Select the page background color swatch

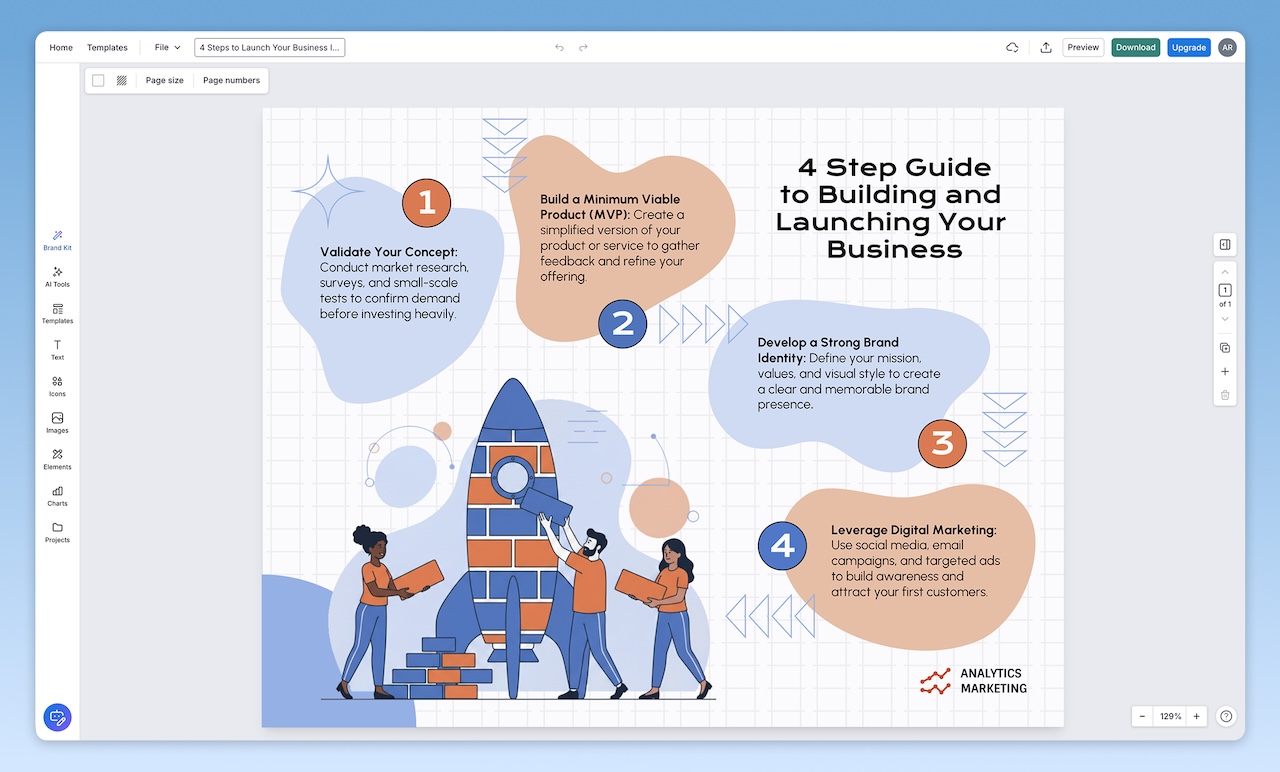point(96,80)
